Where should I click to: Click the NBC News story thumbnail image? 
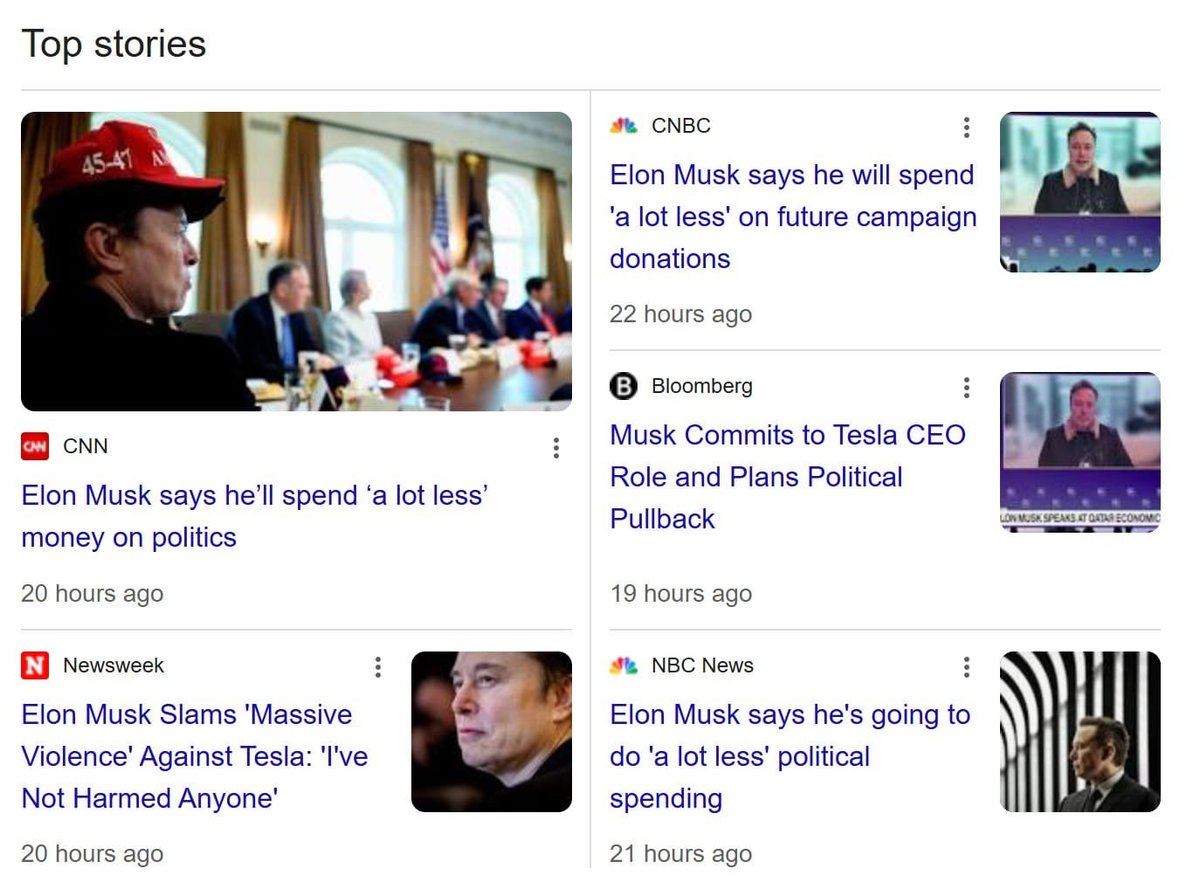click(x=1080, y=731)
